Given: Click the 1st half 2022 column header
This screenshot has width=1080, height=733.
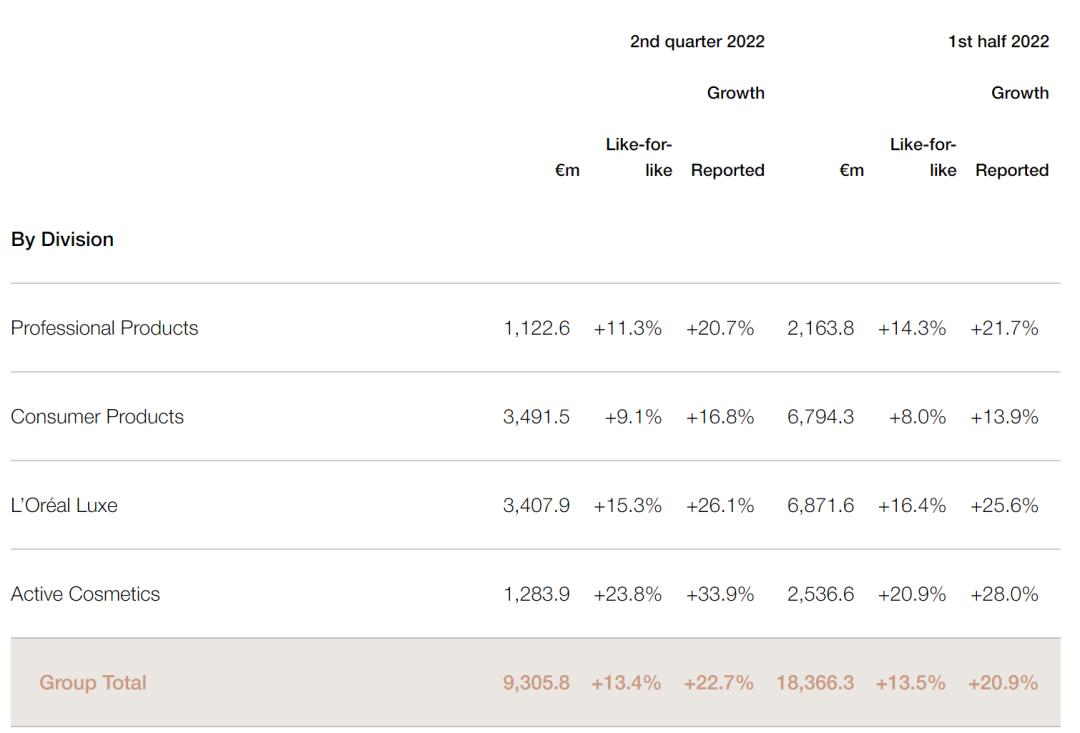Looking at the screenshot, I should tap(998, 42).
